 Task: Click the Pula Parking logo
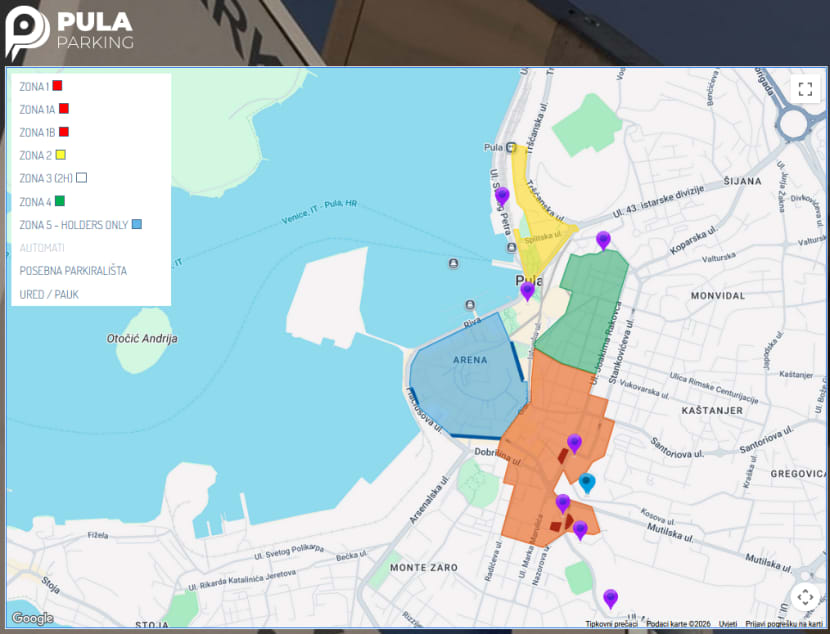click(70, 31)
